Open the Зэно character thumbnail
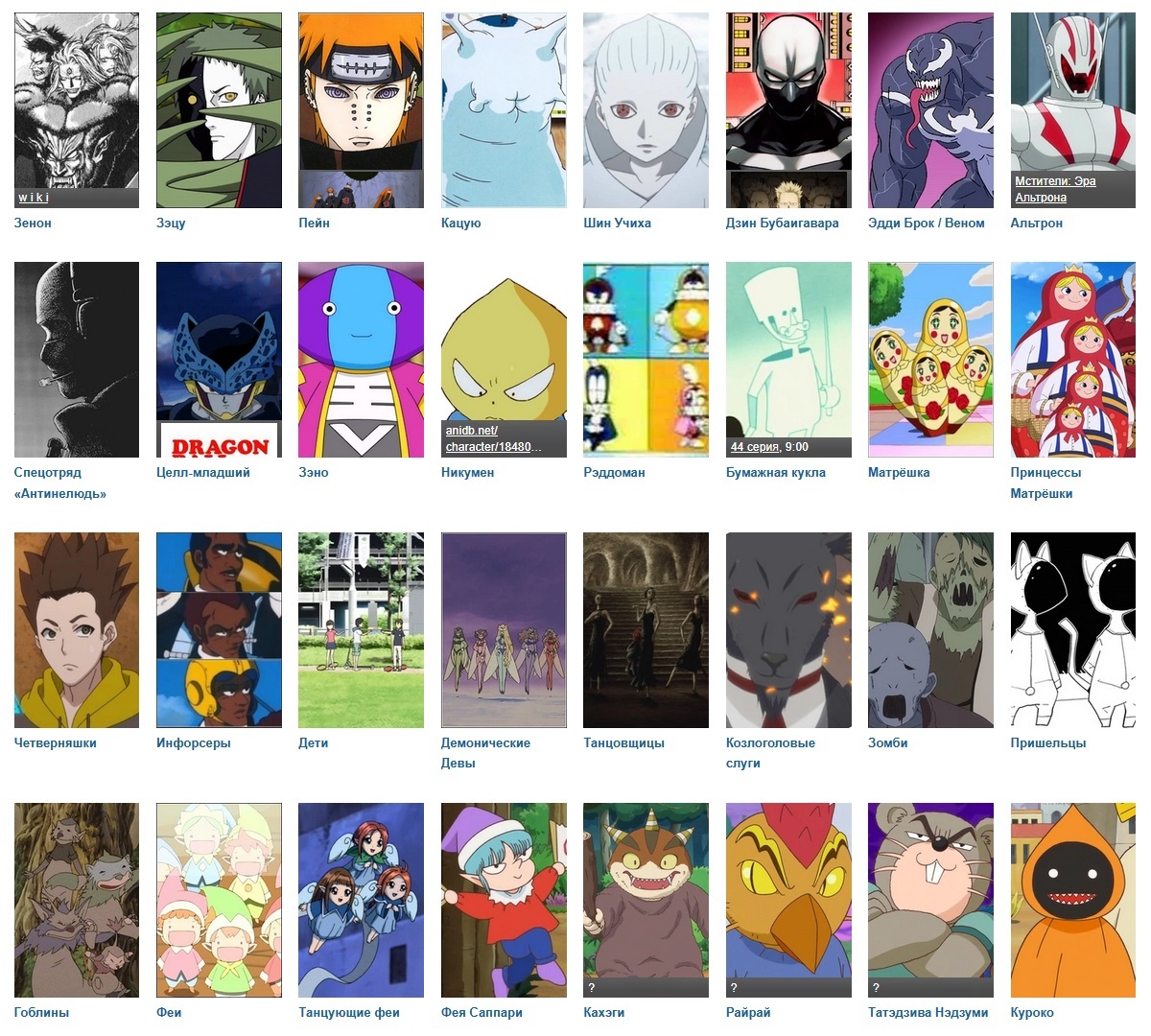1151x1036 pixels. (x=361, y=360)
